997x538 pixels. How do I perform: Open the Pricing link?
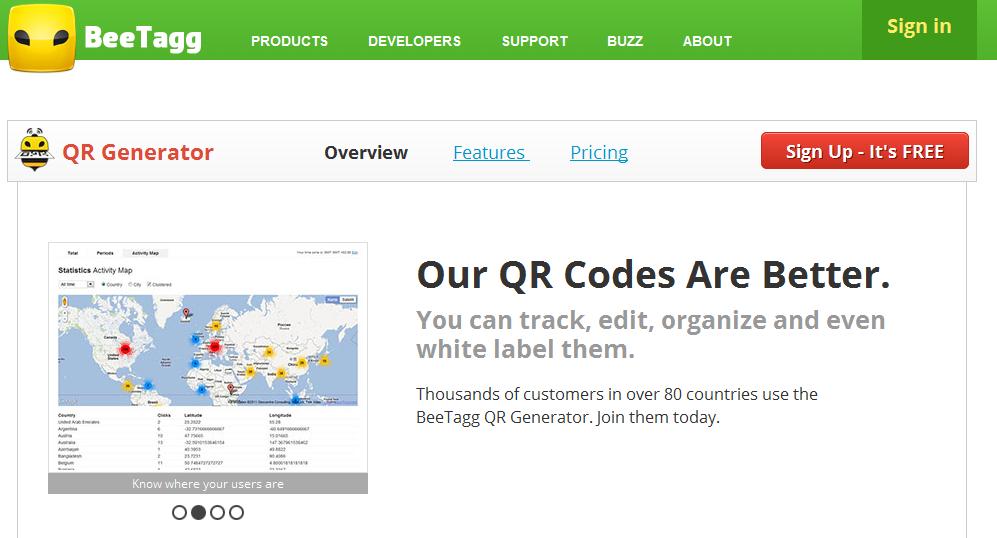[x=599, y=153]
